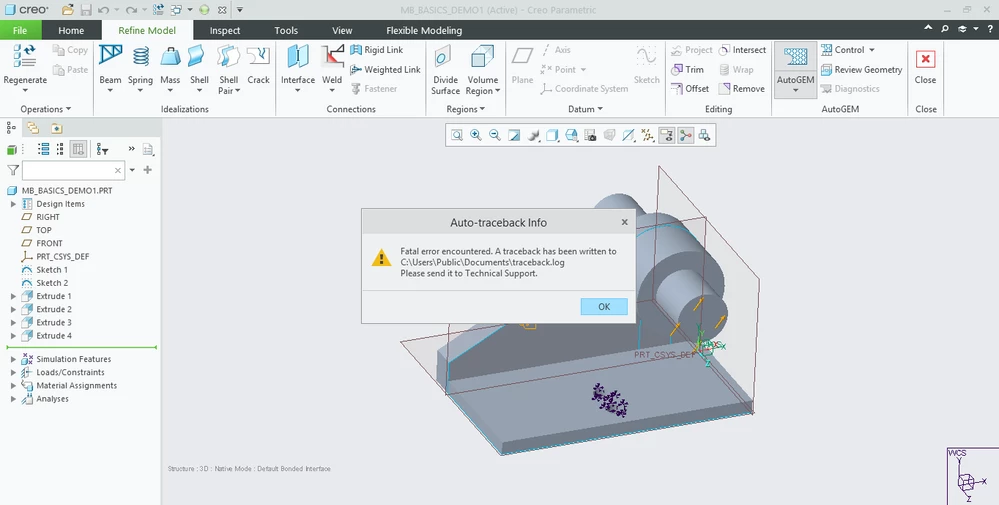
Task: Expand the Extrude 4 feature
Action: click(13, 336)
